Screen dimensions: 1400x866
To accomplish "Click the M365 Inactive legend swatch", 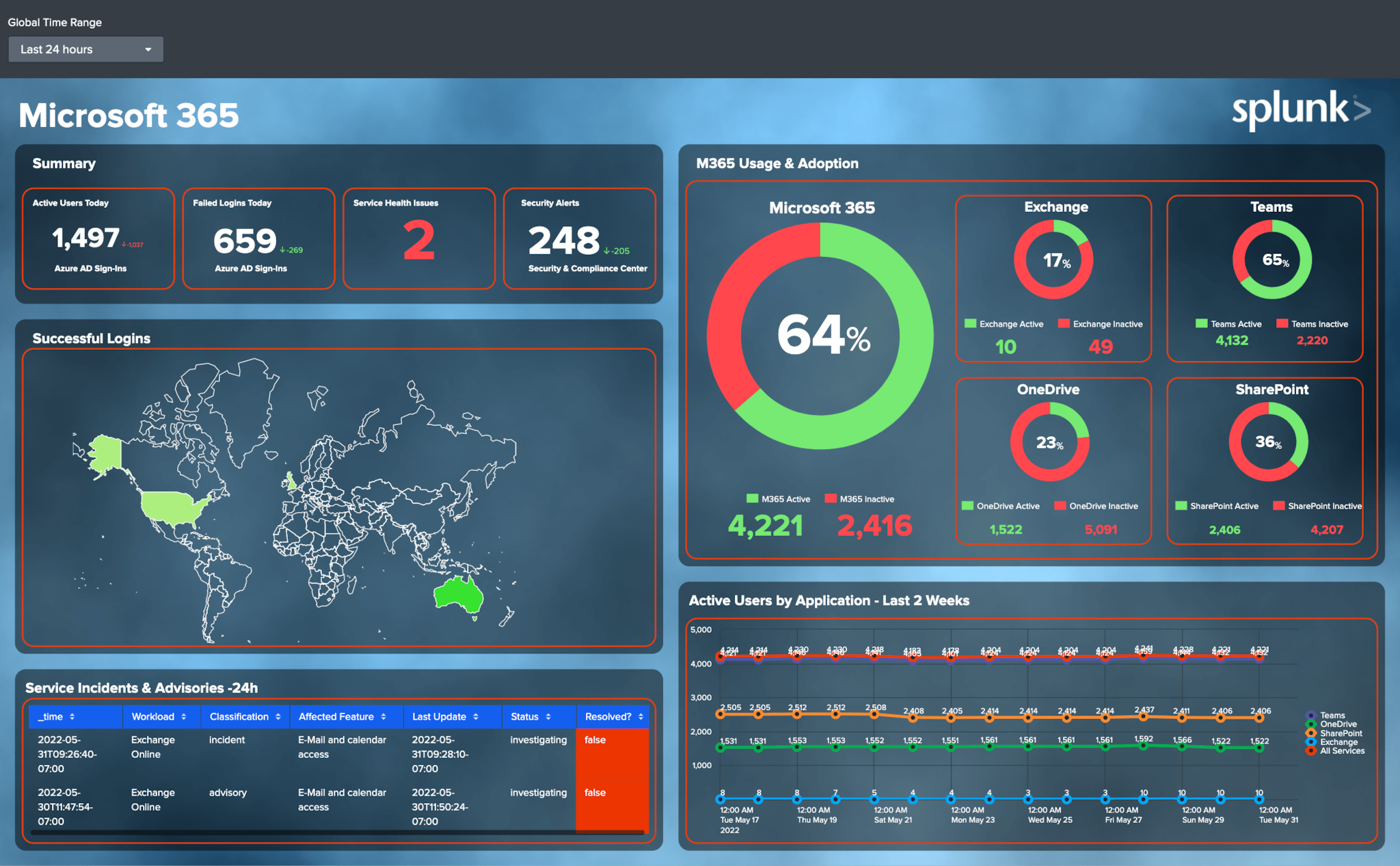I will pos(831,499).
